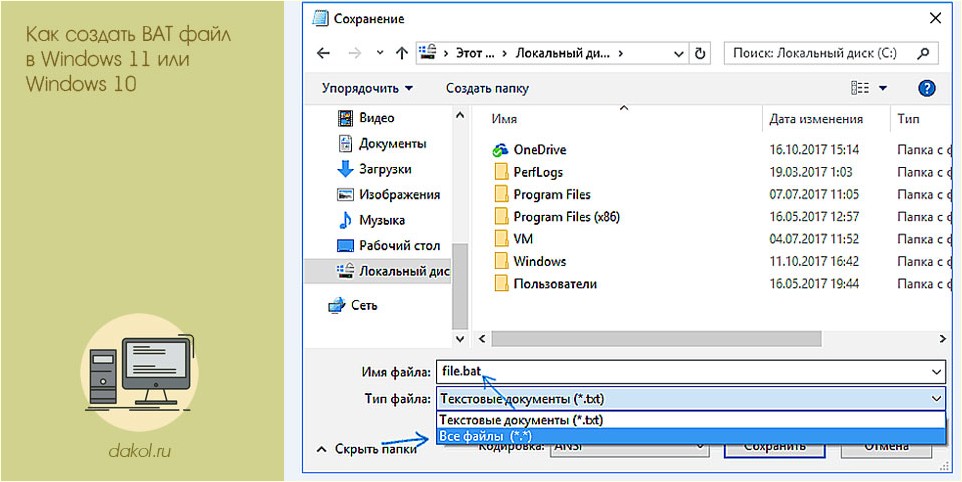Open recent locations chevron
The width and height of the screenshot is (962, 482).
(x=380, y=53)
